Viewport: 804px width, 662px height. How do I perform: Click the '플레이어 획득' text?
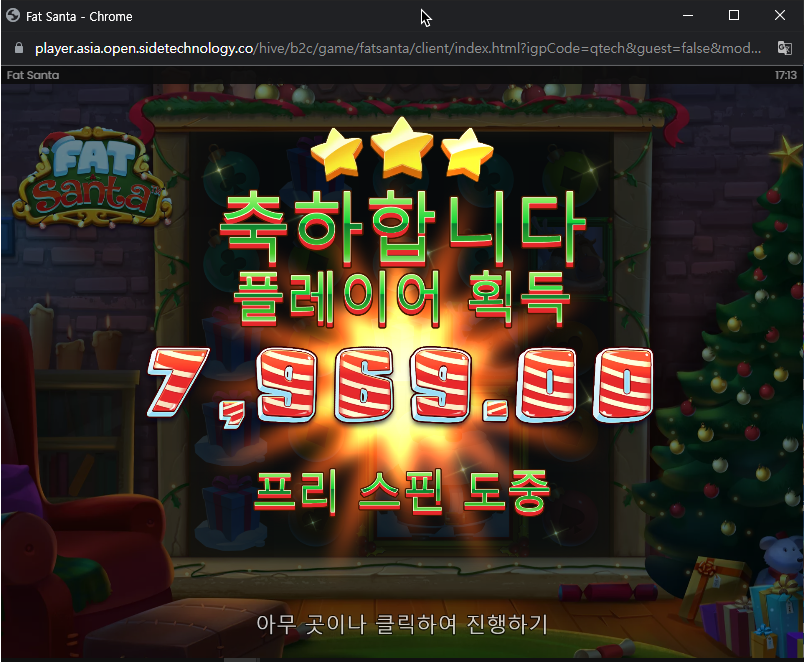(402, 299)
